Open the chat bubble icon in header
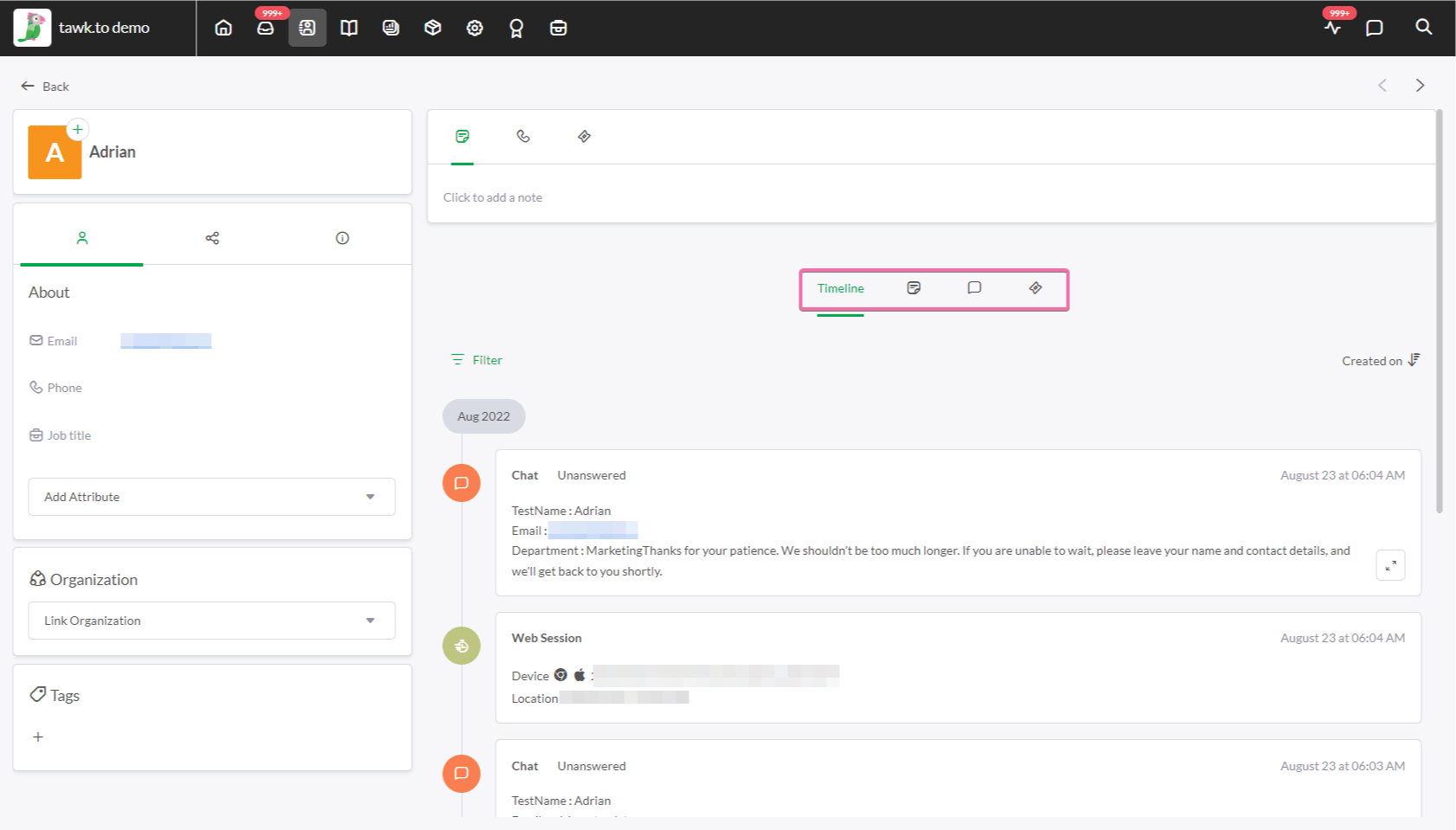 tap(1374, 28)
